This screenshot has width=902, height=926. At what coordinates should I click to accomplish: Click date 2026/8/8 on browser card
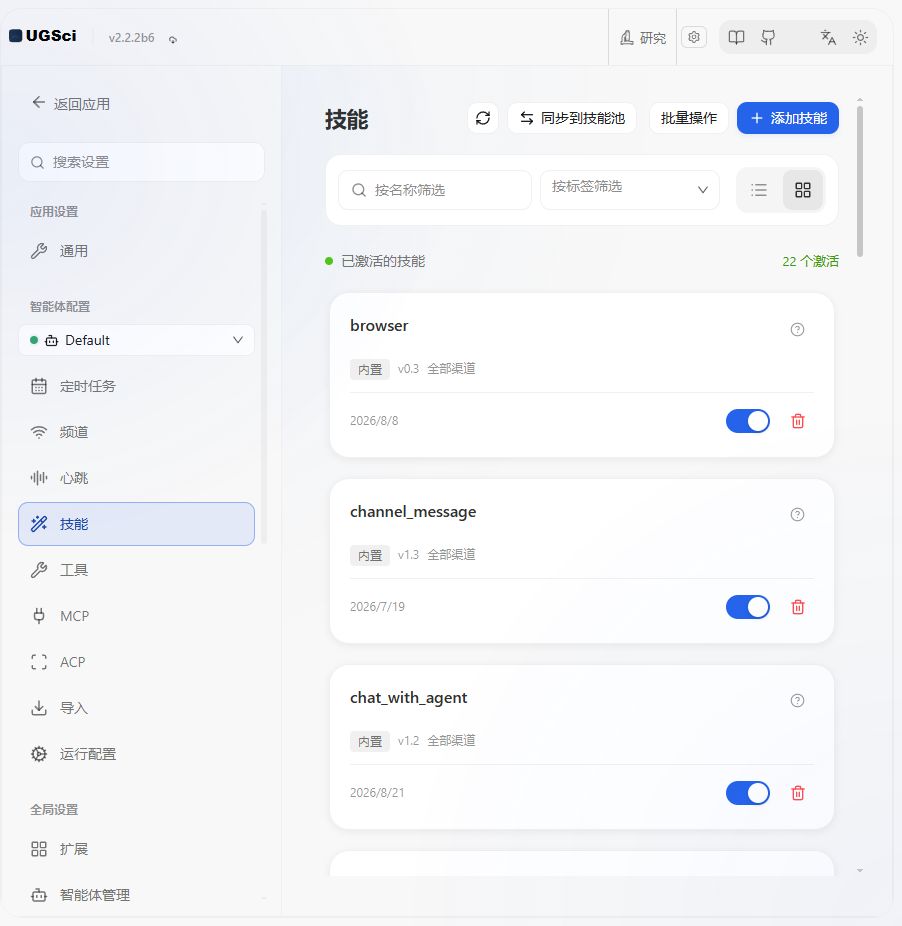pyautogui.click(x=374, y=420)
